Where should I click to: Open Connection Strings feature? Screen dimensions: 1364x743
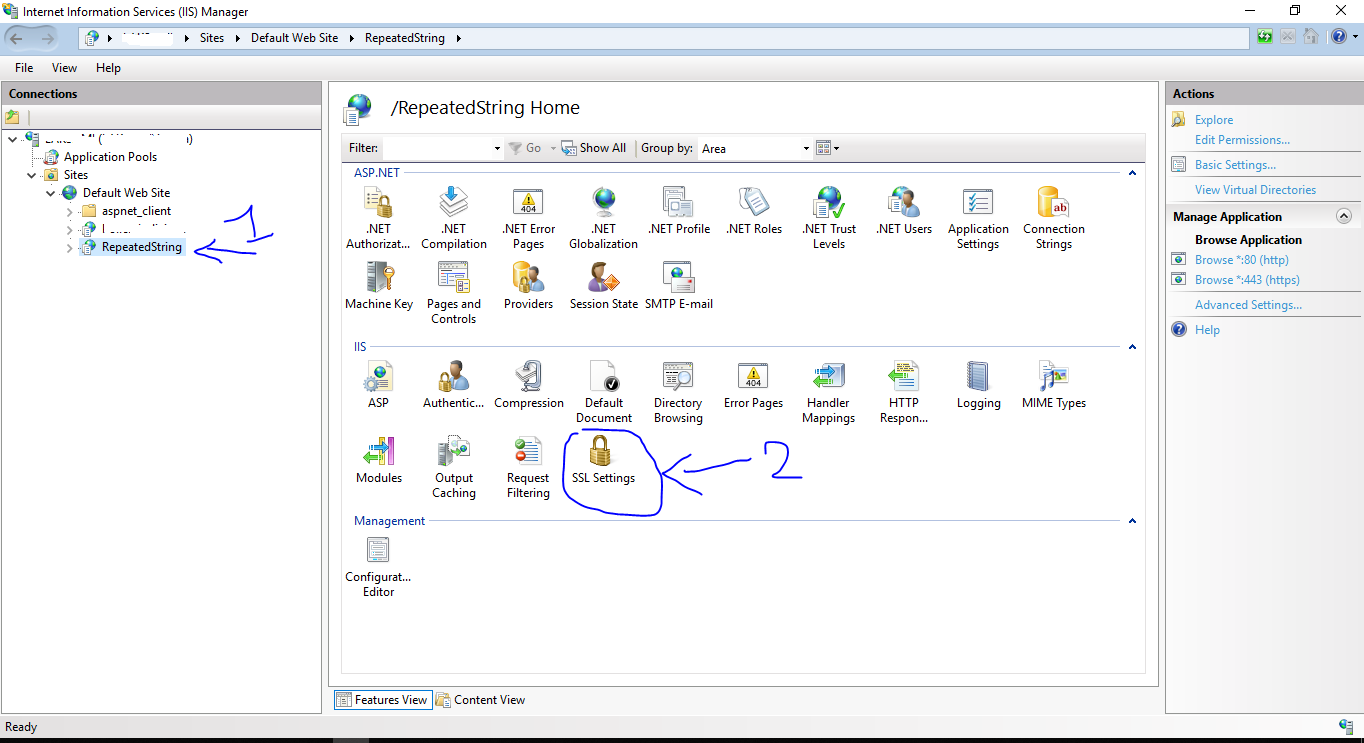(1054, 218)
